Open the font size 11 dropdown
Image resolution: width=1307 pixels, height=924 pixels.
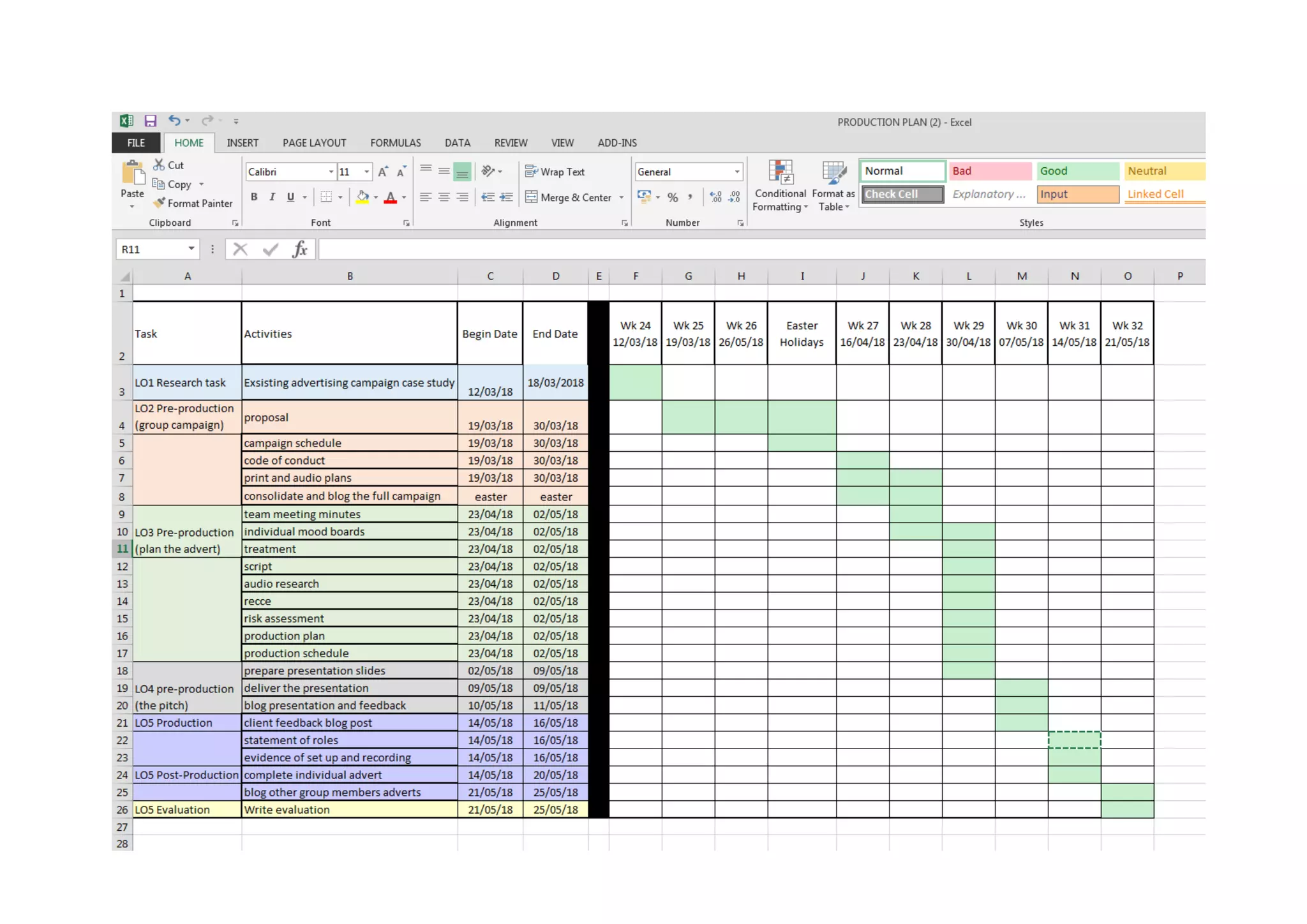366,172
